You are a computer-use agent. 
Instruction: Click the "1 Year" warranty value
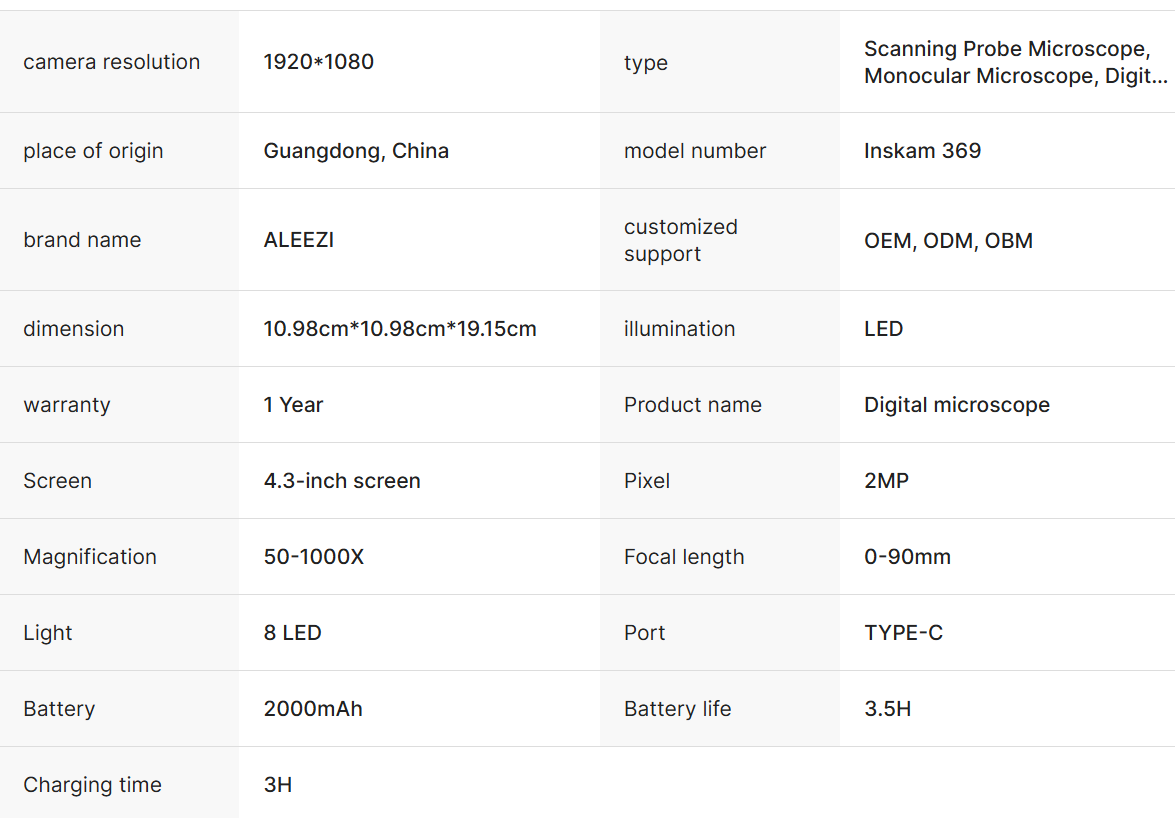[x=293, y=405]
